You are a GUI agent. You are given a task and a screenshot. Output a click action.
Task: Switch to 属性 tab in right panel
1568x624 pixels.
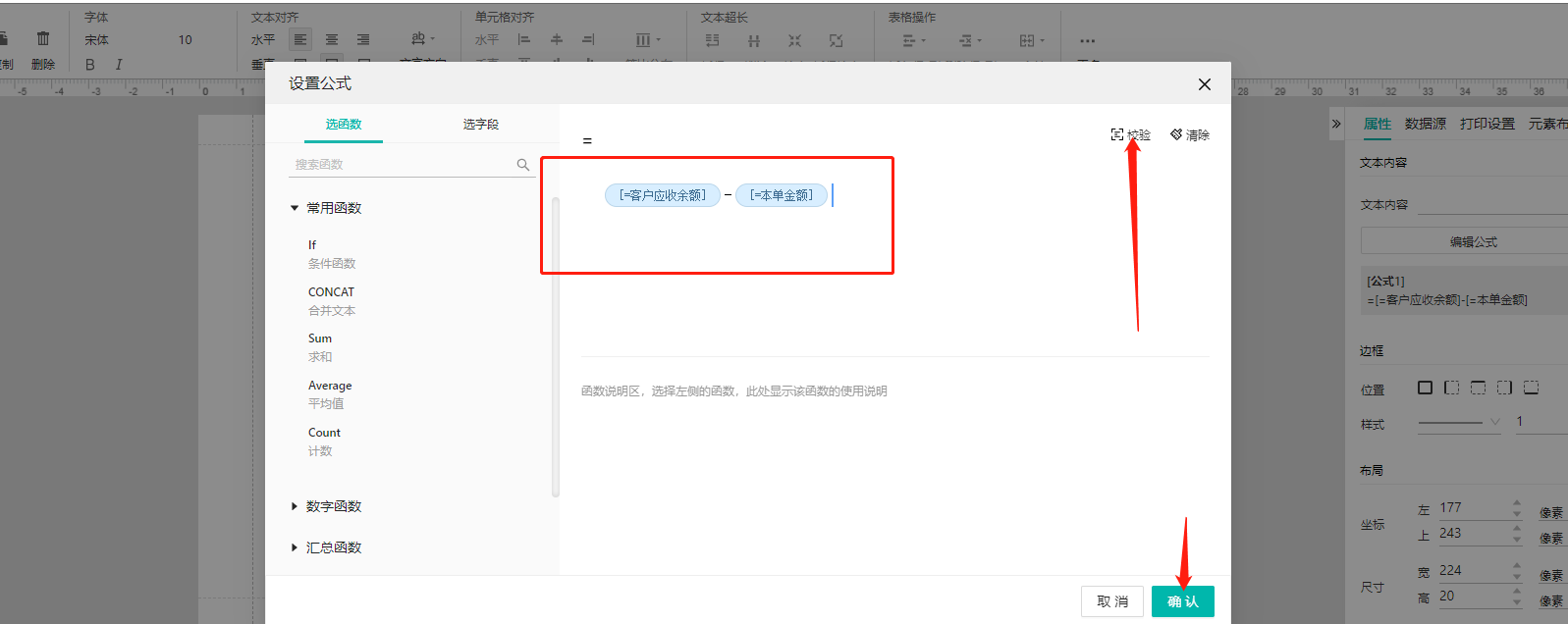pyautogui.click(x=1378, y=124)
